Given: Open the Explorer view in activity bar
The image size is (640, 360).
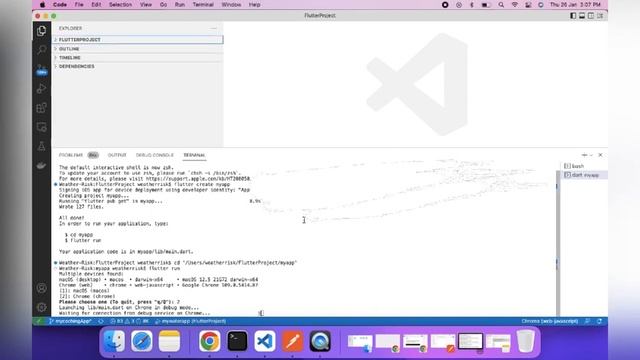Looking at the screenshot, I should [41, 31].
